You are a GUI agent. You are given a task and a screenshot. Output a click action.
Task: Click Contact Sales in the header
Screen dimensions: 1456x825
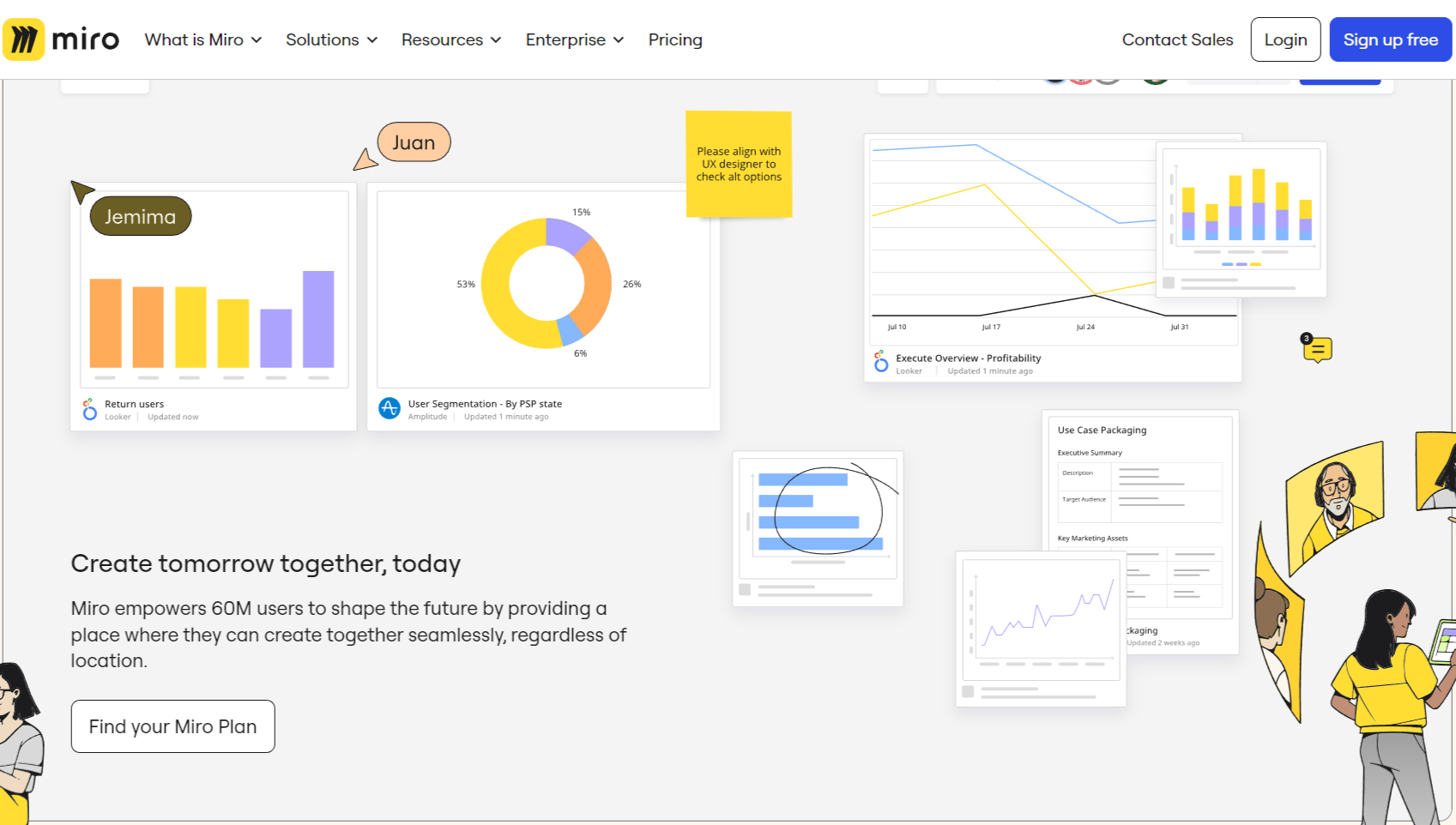click(1176, 39)
